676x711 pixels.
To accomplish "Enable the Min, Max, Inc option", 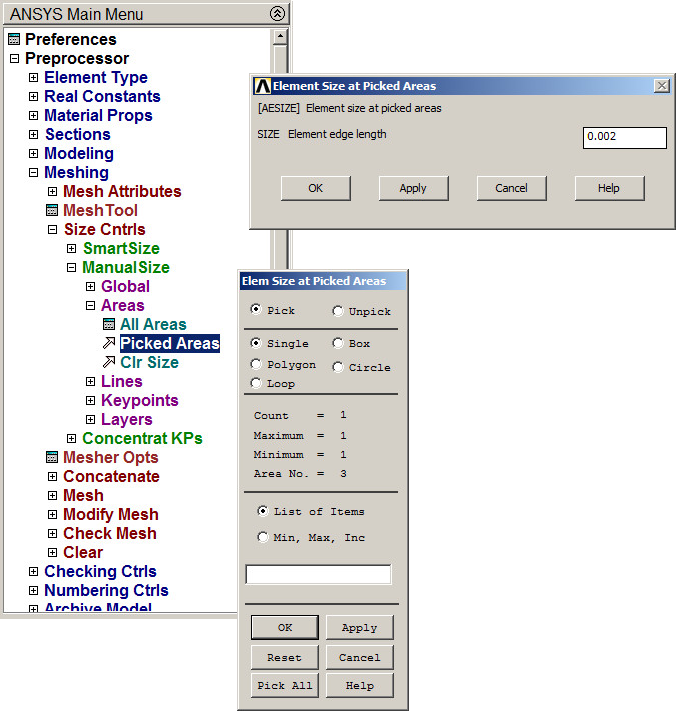I will tap(263, 537).
